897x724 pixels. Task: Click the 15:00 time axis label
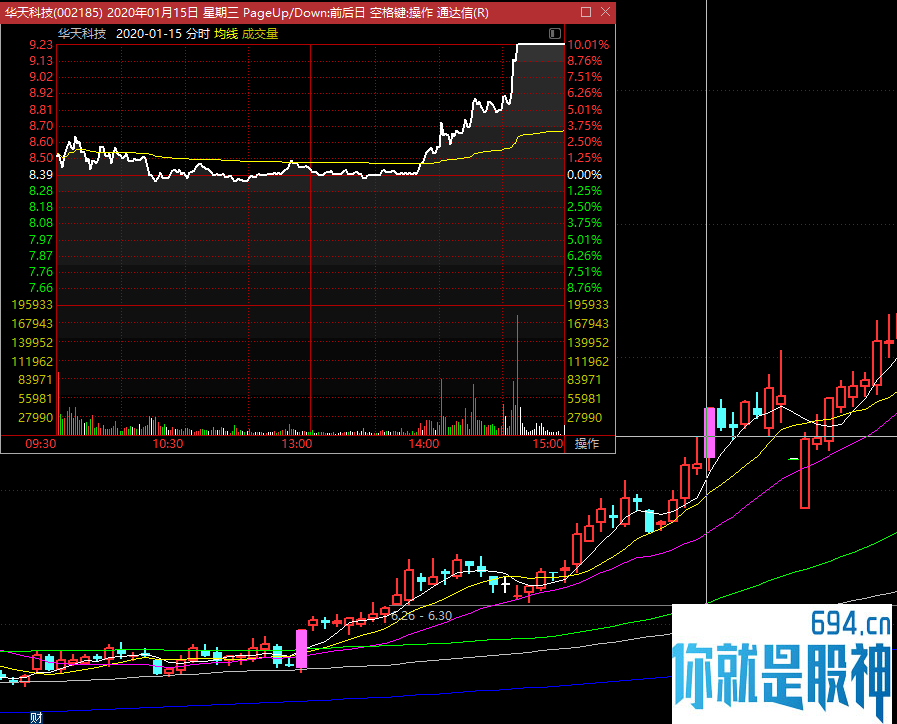[548, 444]
